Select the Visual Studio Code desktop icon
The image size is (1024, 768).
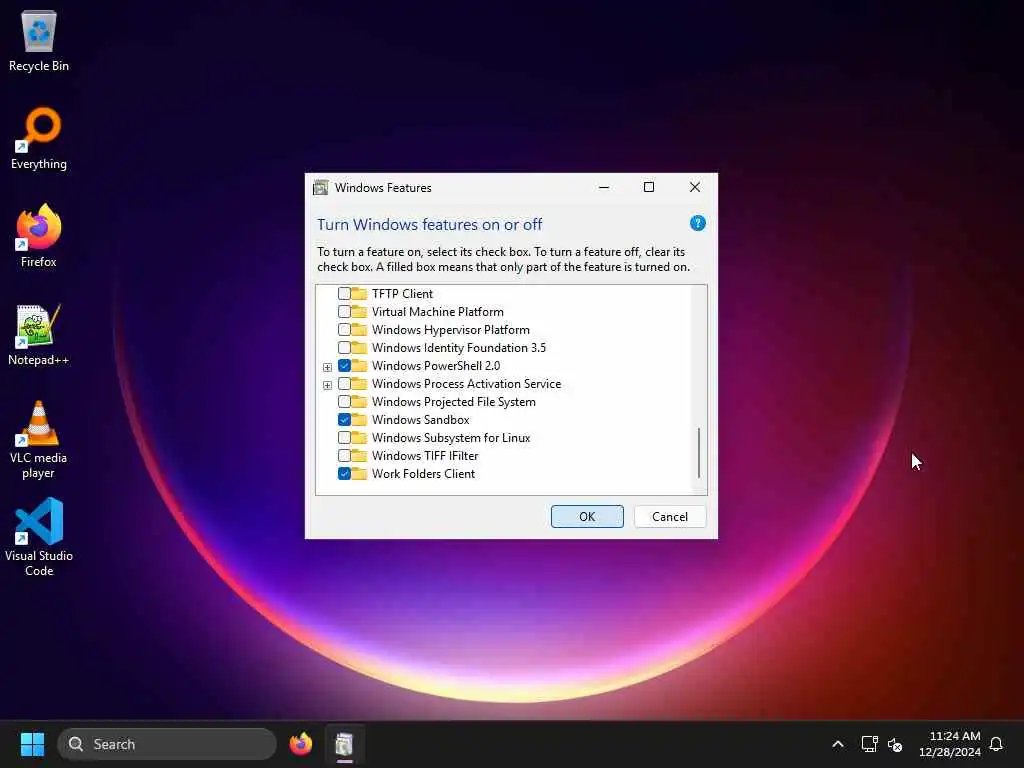39,537
